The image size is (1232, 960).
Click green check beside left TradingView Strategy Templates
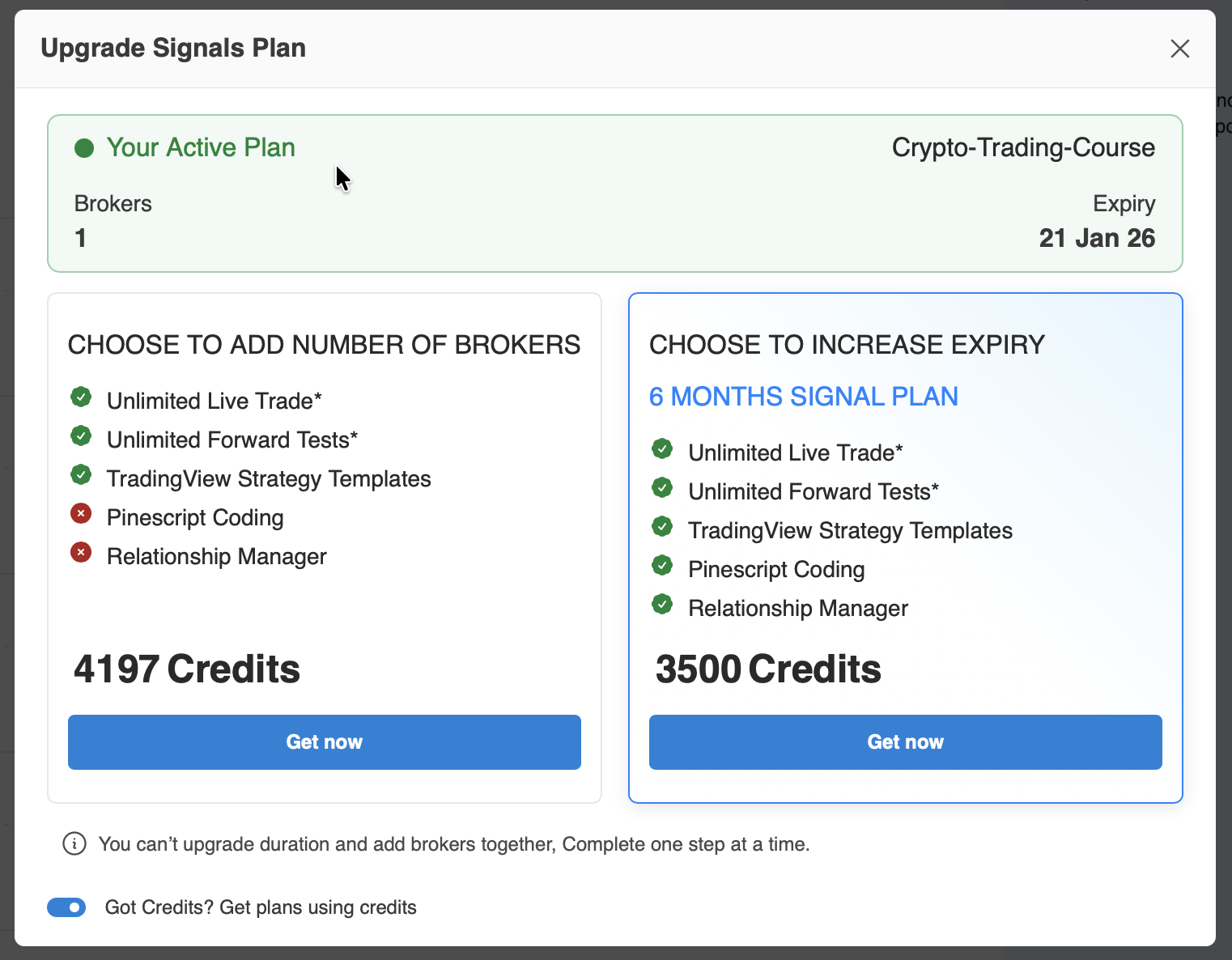pos(81,474)
